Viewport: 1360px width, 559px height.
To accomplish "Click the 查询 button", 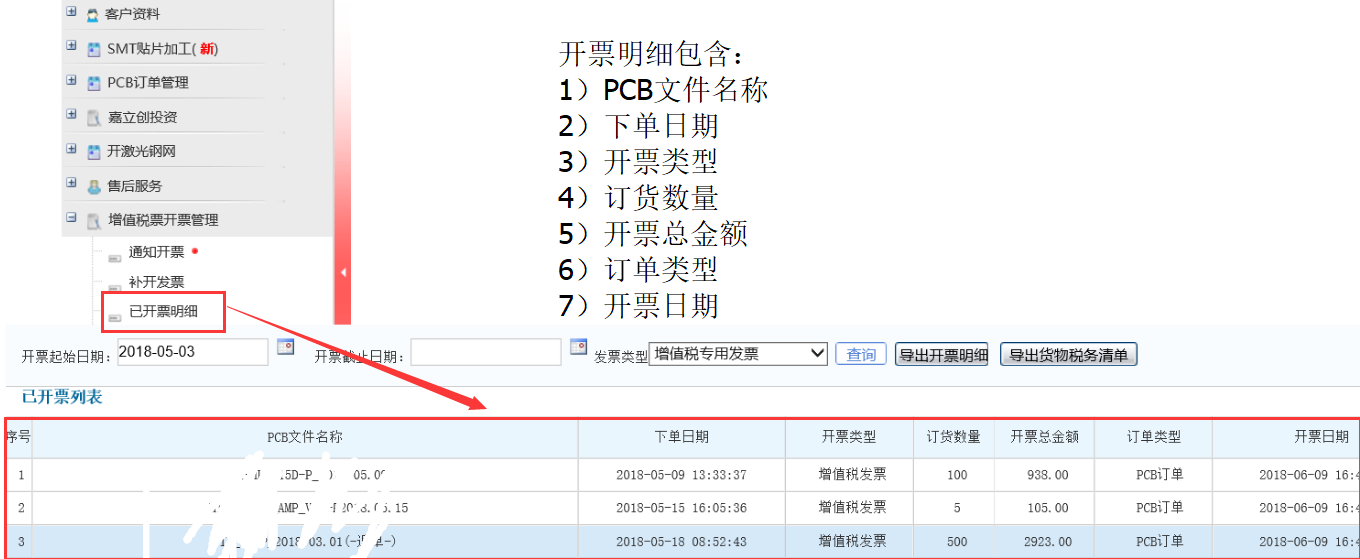I will [x=860, y=355].
